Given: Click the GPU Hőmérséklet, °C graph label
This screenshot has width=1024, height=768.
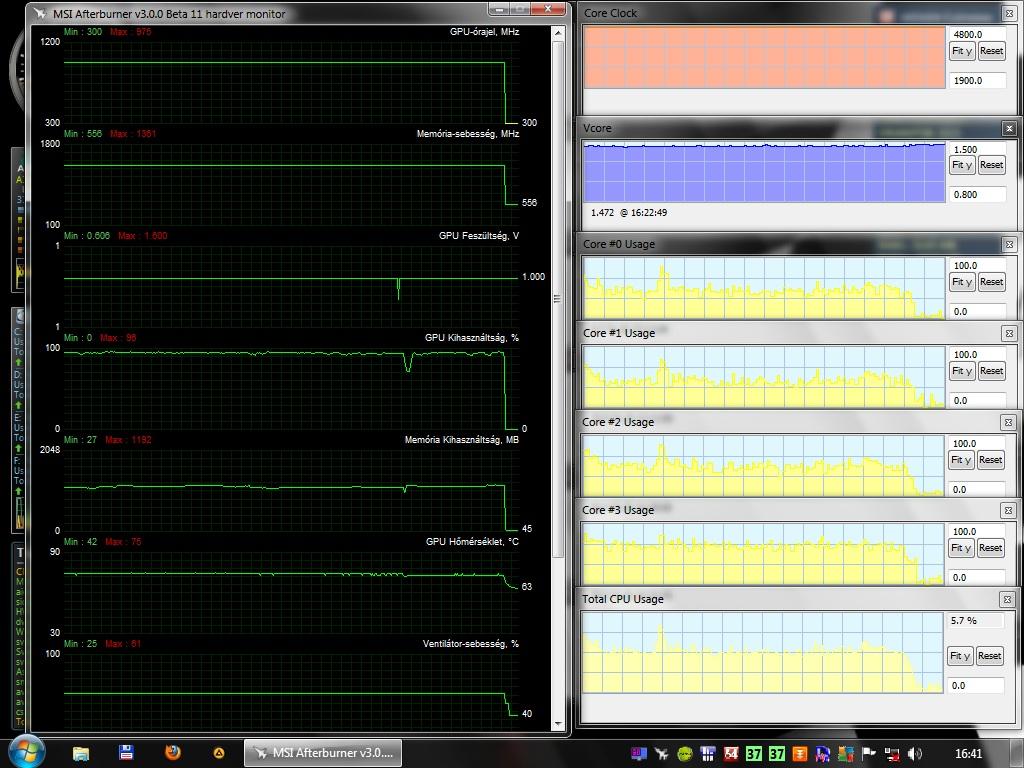Looking at the screenshot, I should [x=473, y=541].
